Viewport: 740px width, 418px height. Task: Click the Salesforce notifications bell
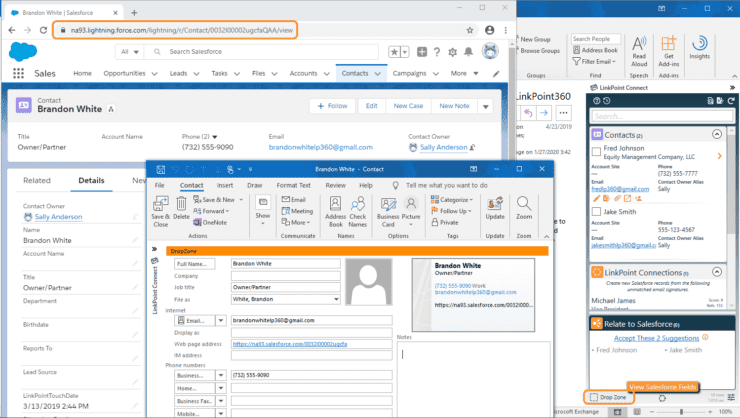[468, 51]
